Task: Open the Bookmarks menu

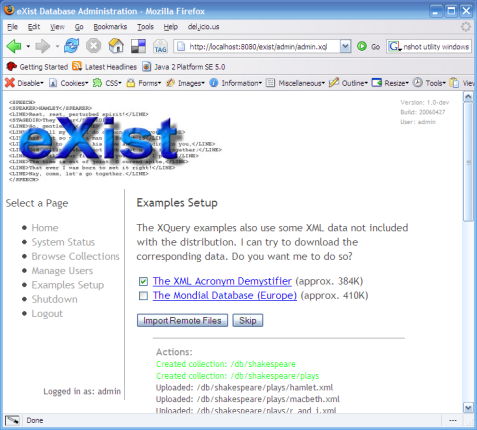Action: tap(110, 27)
